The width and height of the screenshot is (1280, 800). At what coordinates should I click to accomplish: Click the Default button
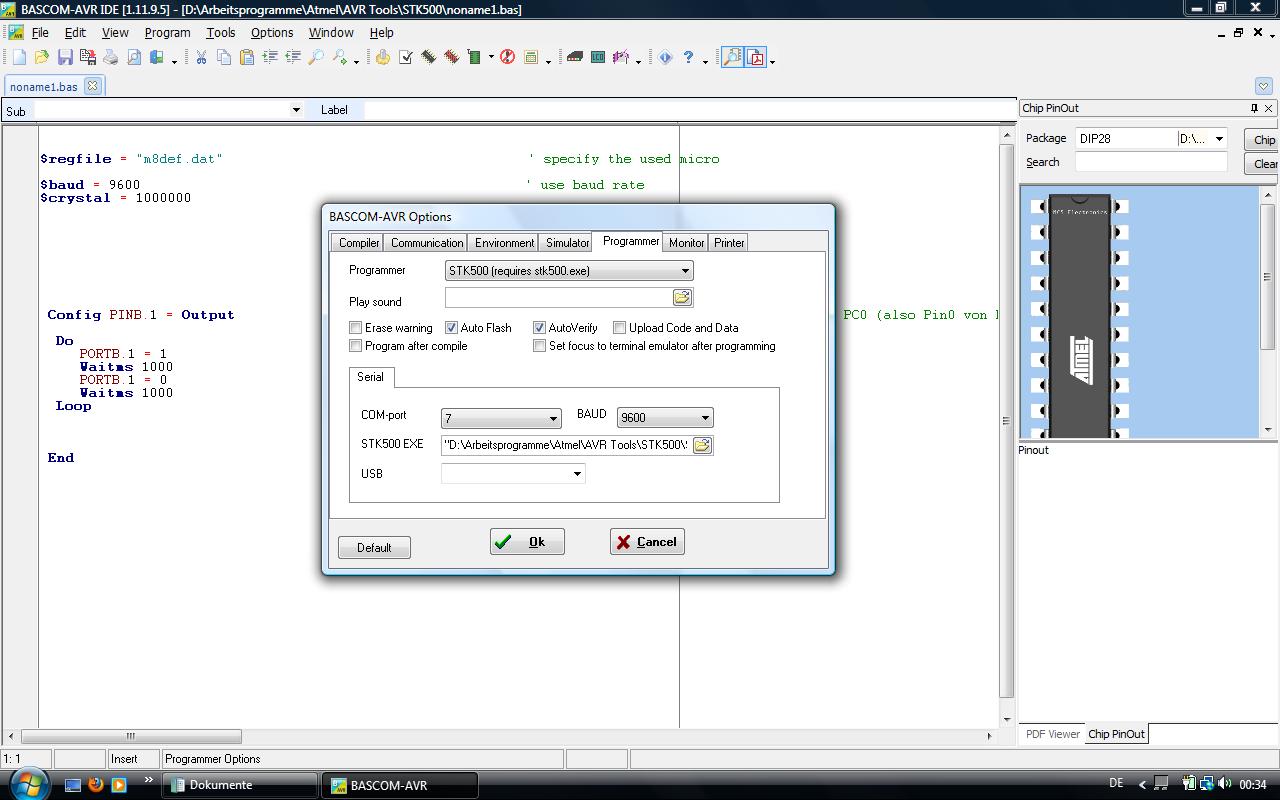tap(374, 547)
